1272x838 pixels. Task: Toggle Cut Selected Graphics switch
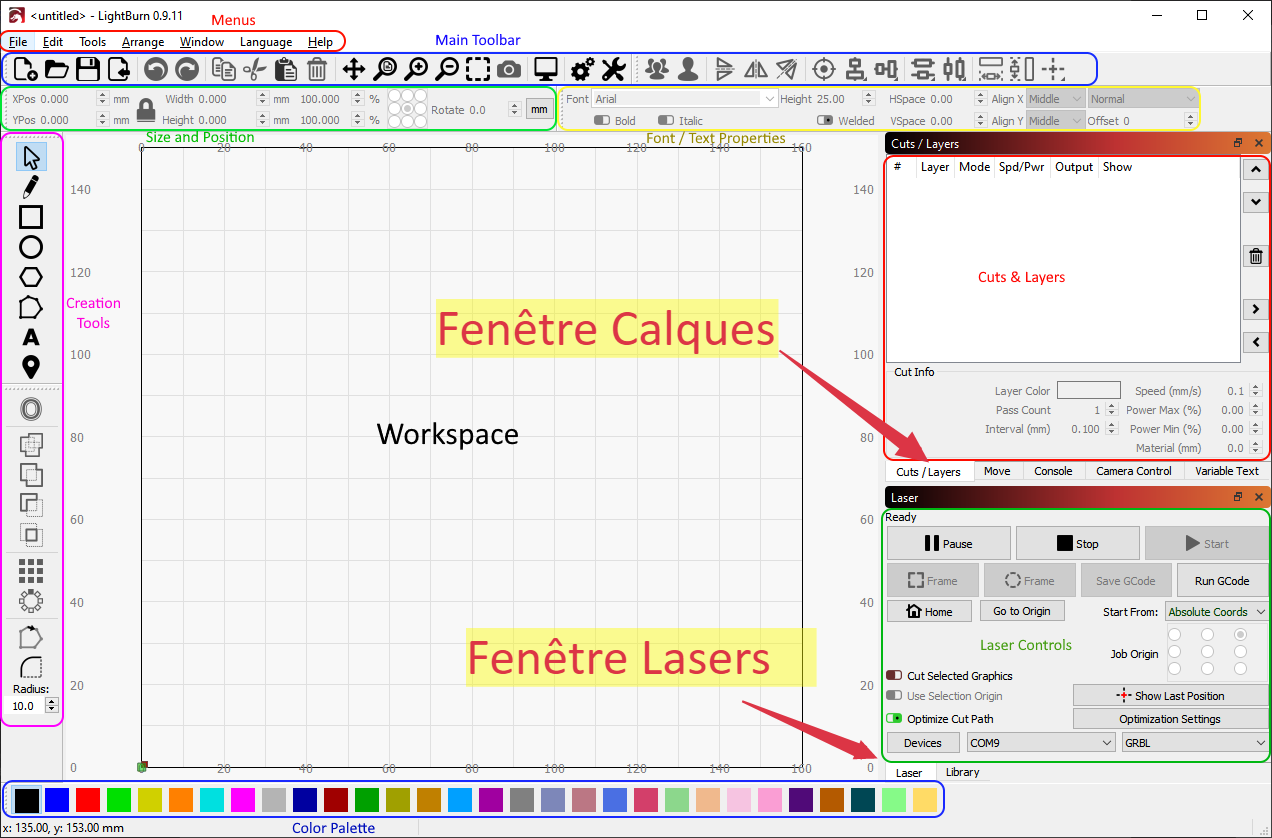click(894, 676)
